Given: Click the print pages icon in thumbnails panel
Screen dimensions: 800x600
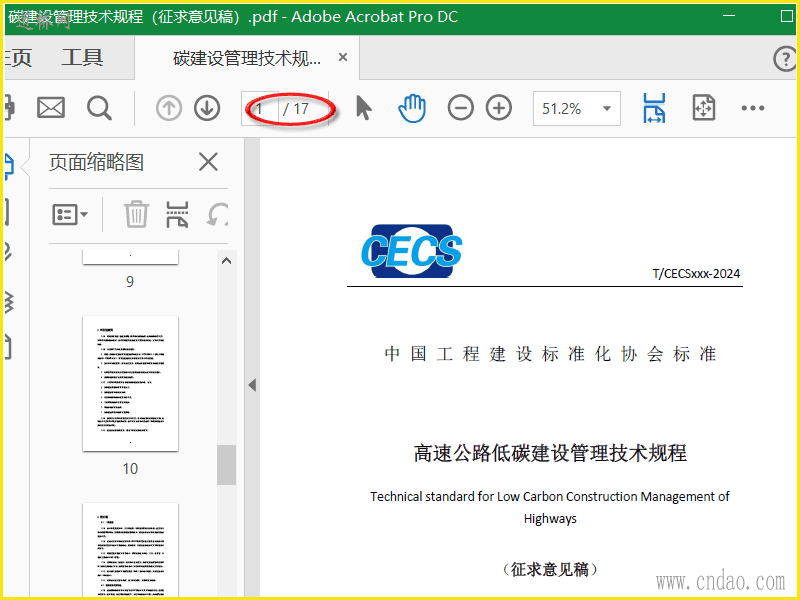Looking at the screenshot, I should (177, 214).
